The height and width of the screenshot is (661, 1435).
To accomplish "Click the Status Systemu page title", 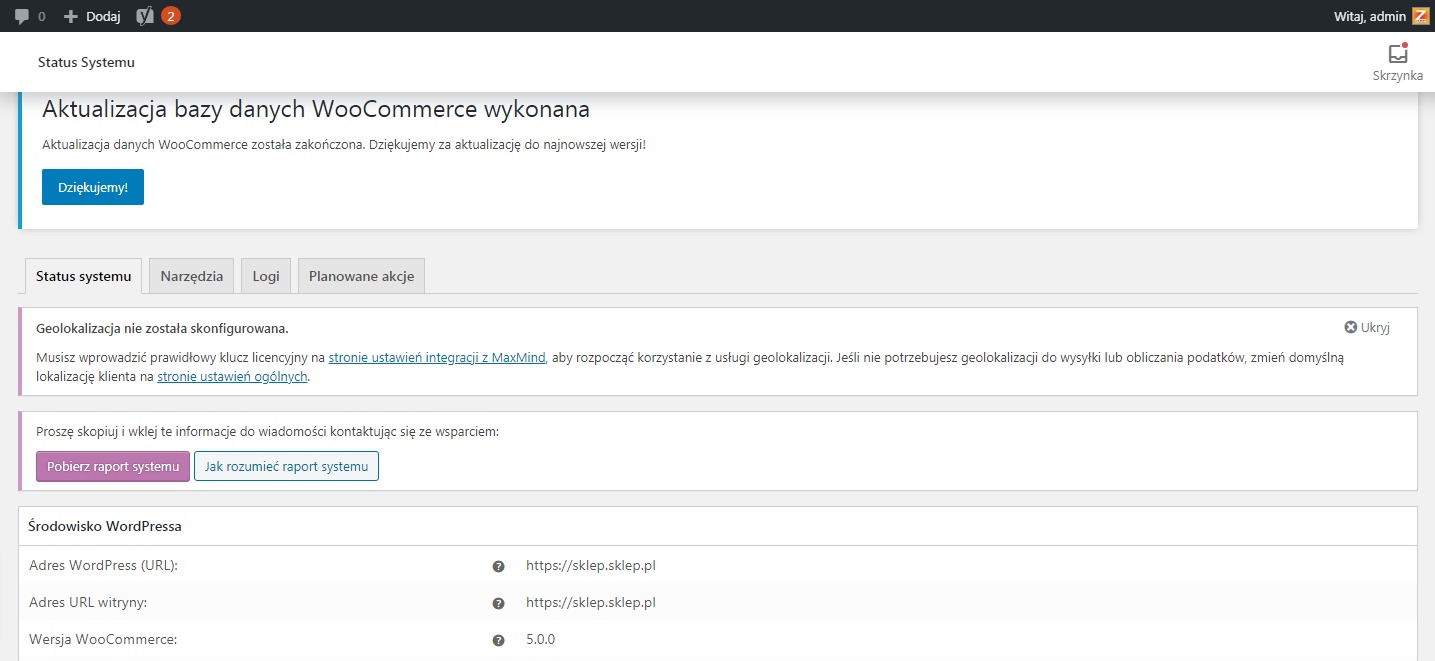I will (x=86, y=62).
